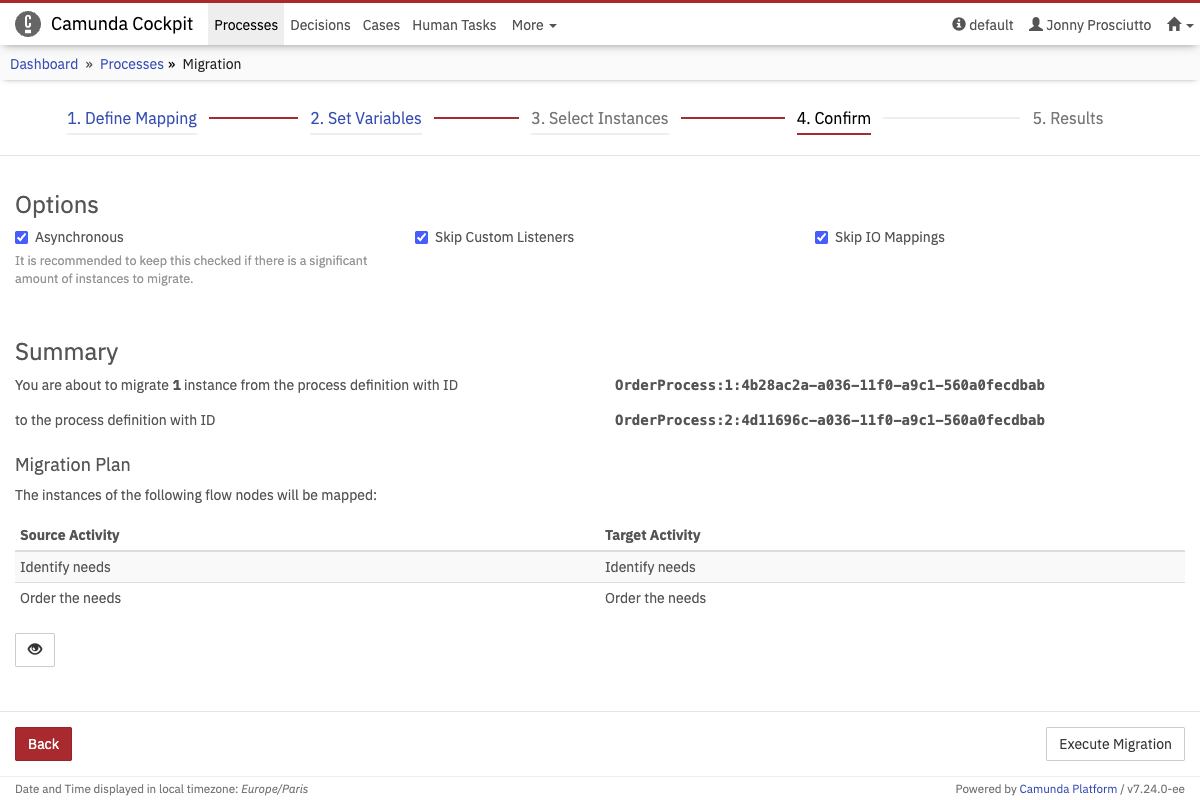This screenshot has height=800, width=1200.
Task: Click Execute Migration button
Action: [1115, 744]
